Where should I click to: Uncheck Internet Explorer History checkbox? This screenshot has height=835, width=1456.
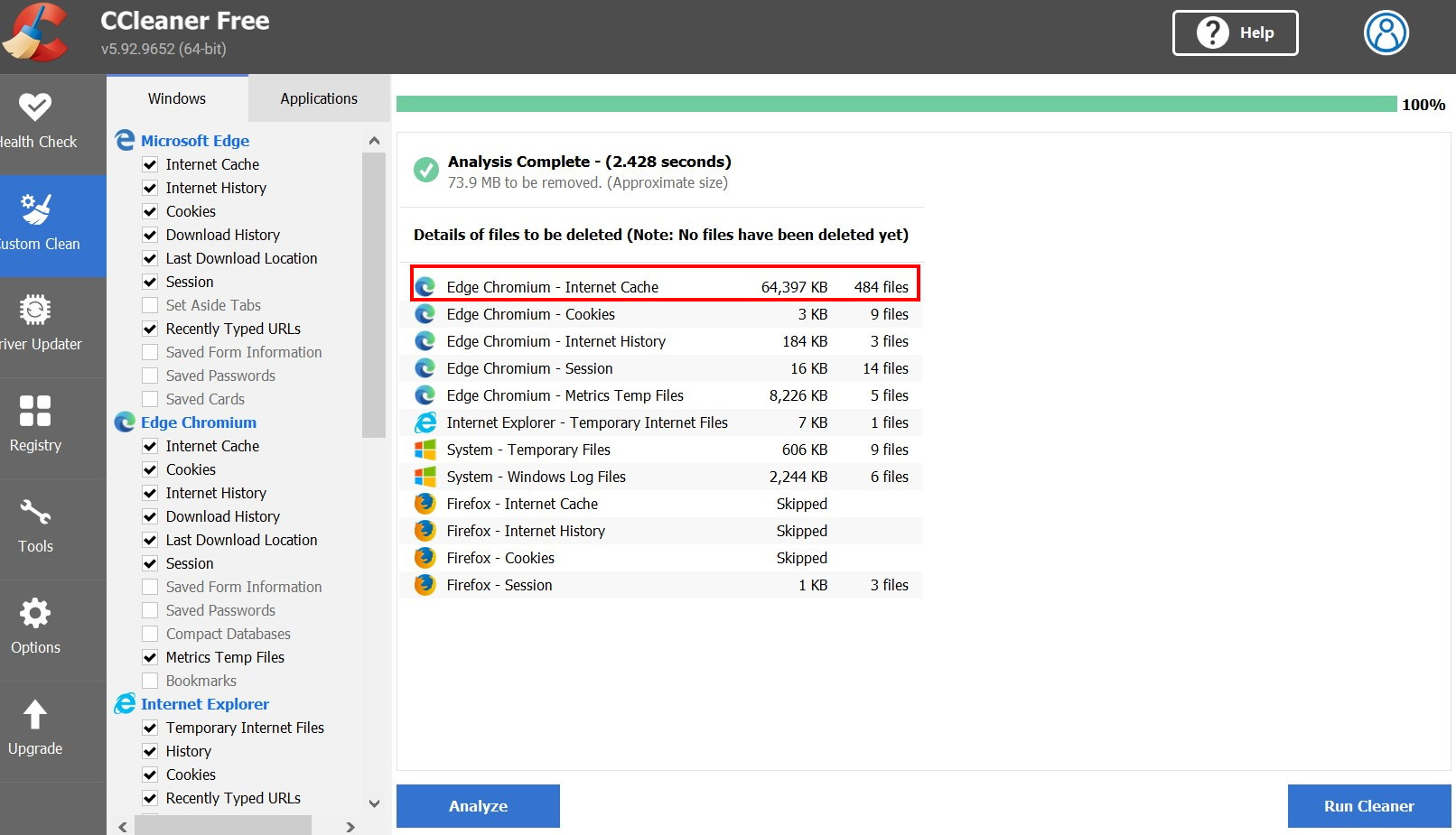[150, 751]
